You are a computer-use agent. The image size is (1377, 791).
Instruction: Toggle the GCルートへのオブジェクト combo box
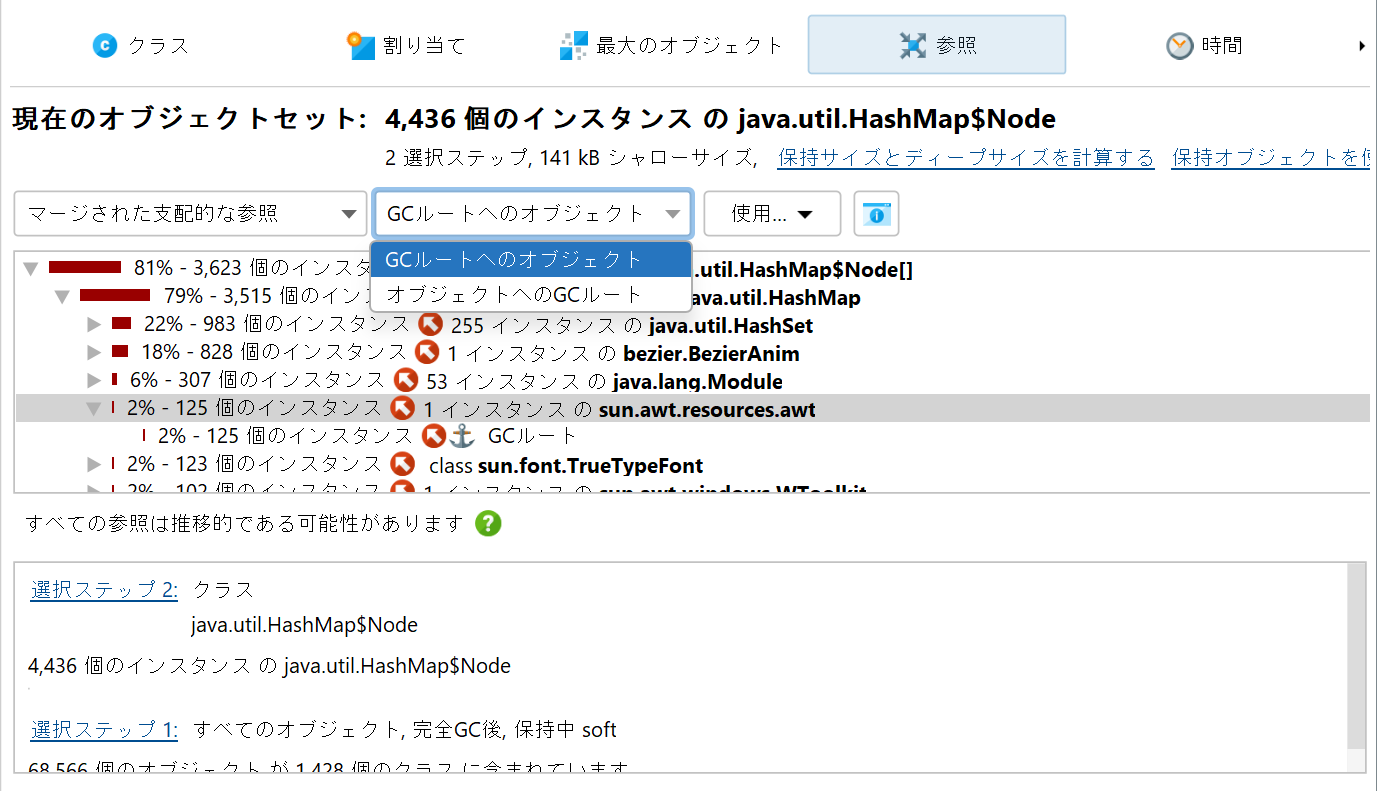tap(533, 213)
